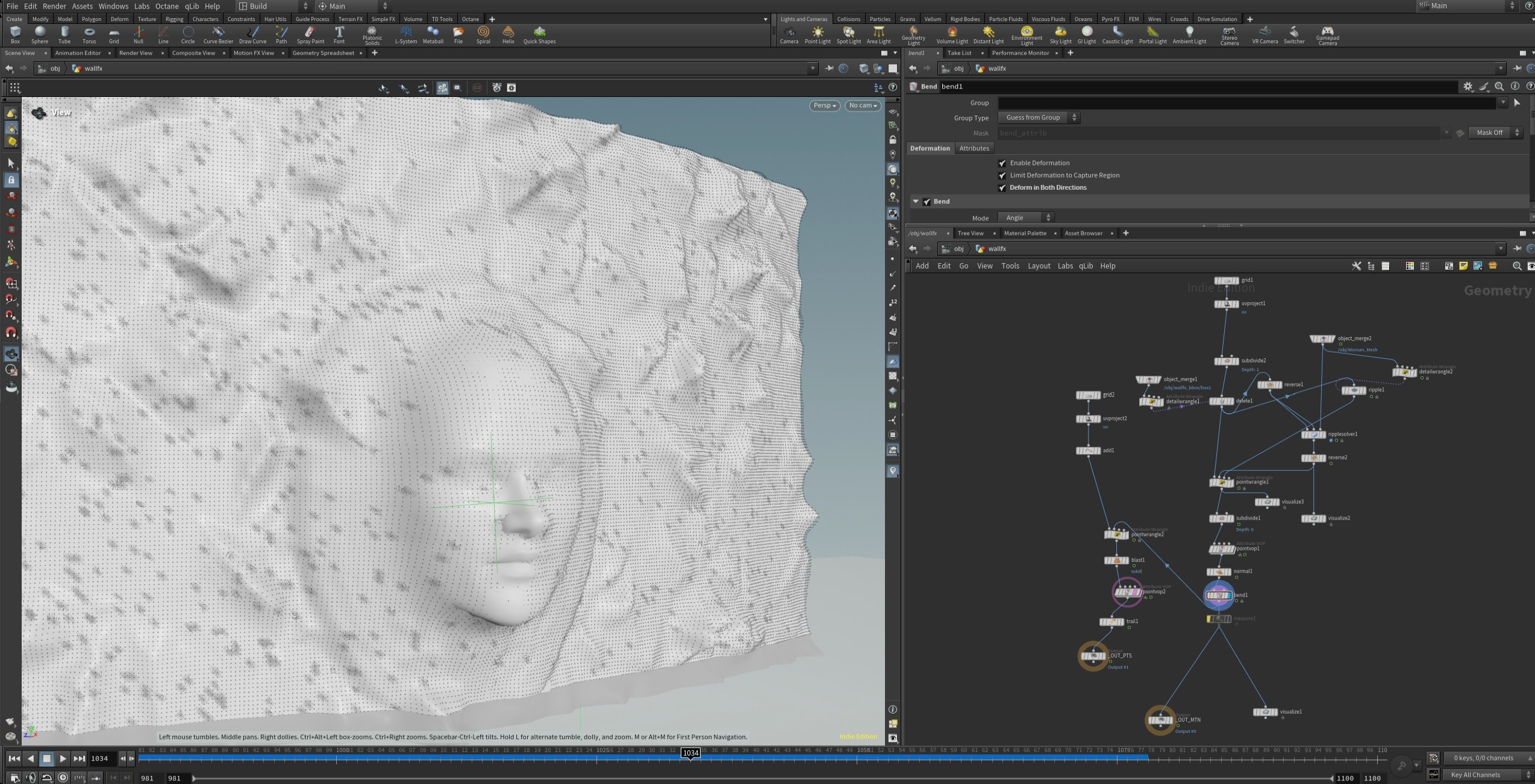Click the Helix shelf icon
Image resolution: width=1535 pixels, height=784 pixels.
pyautogui.click(x=508, y=34)
